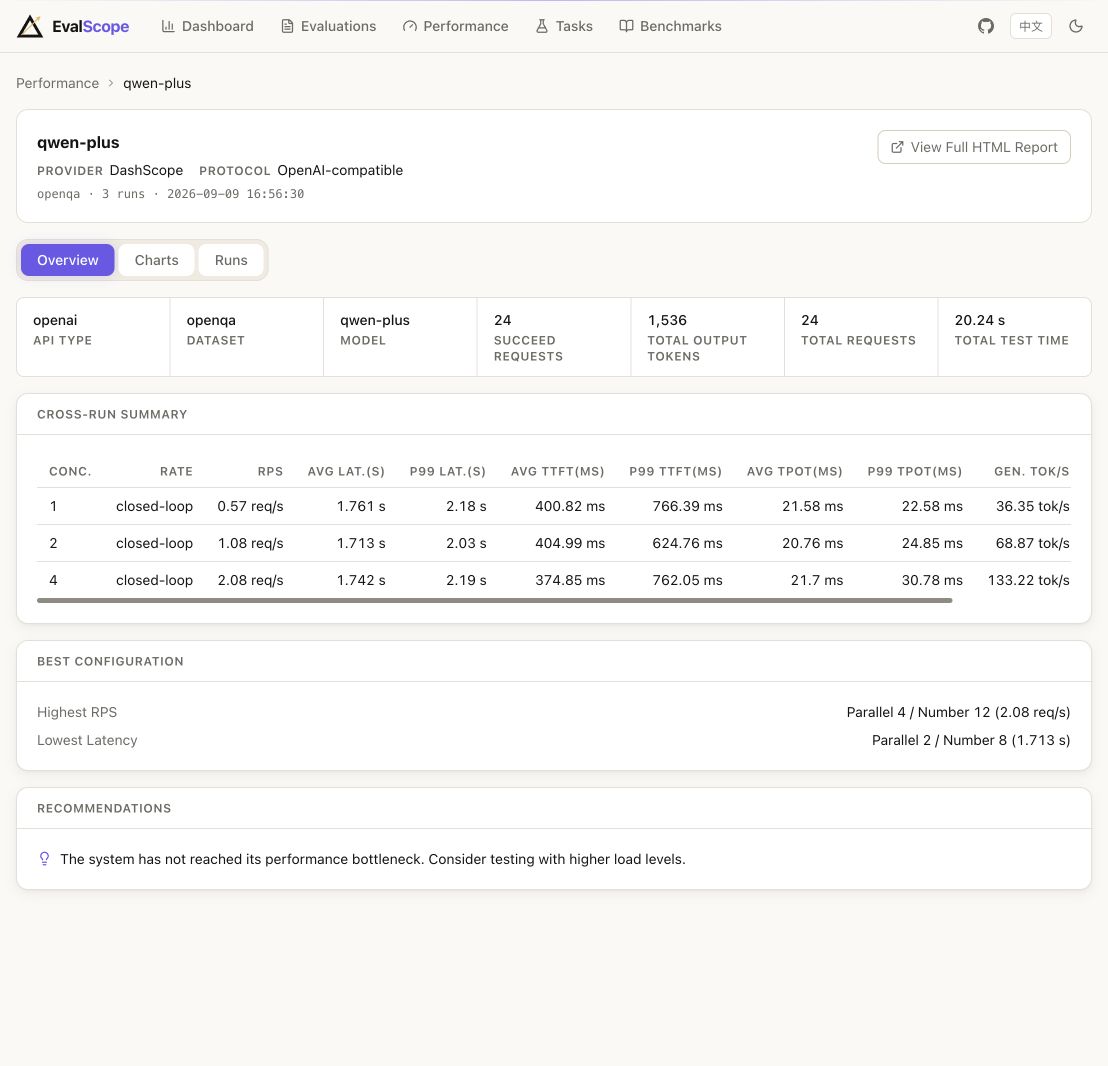Open the GitHub repository icon
The image size is (1108, 1066).
(986, 26)
